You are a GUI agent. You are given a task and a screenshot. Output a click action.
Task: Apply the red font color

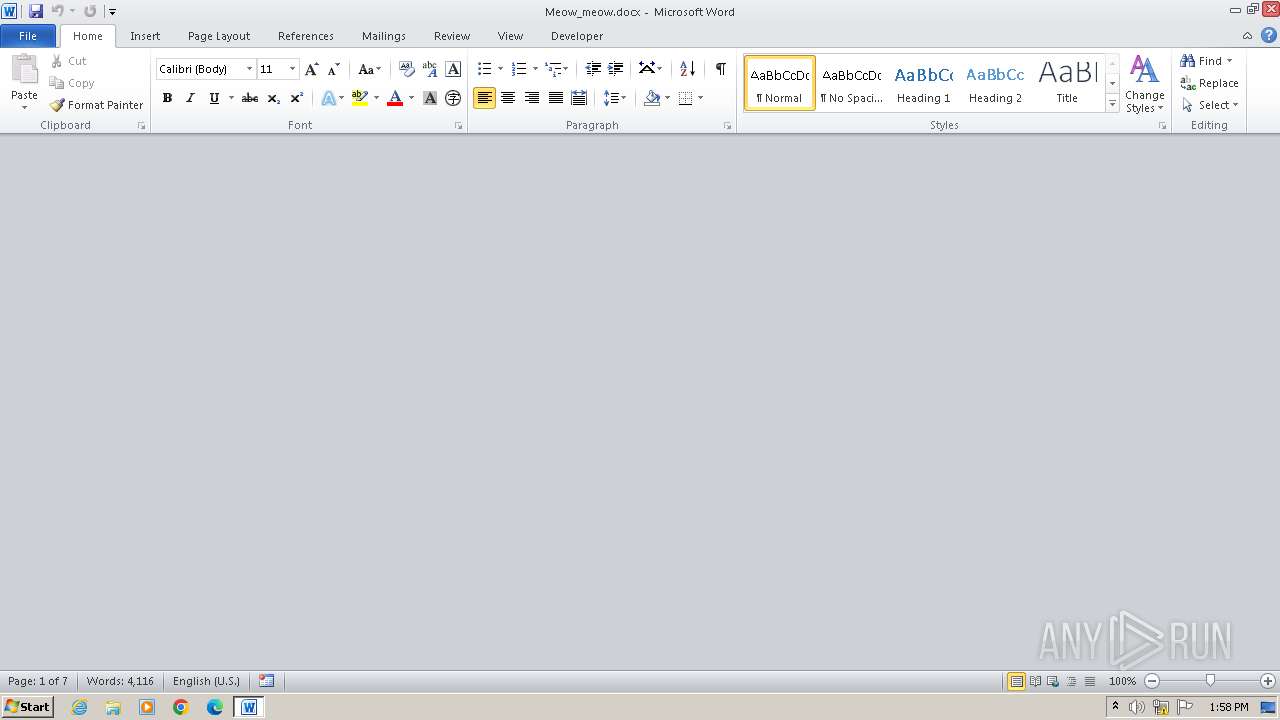[x=395, y=98]
